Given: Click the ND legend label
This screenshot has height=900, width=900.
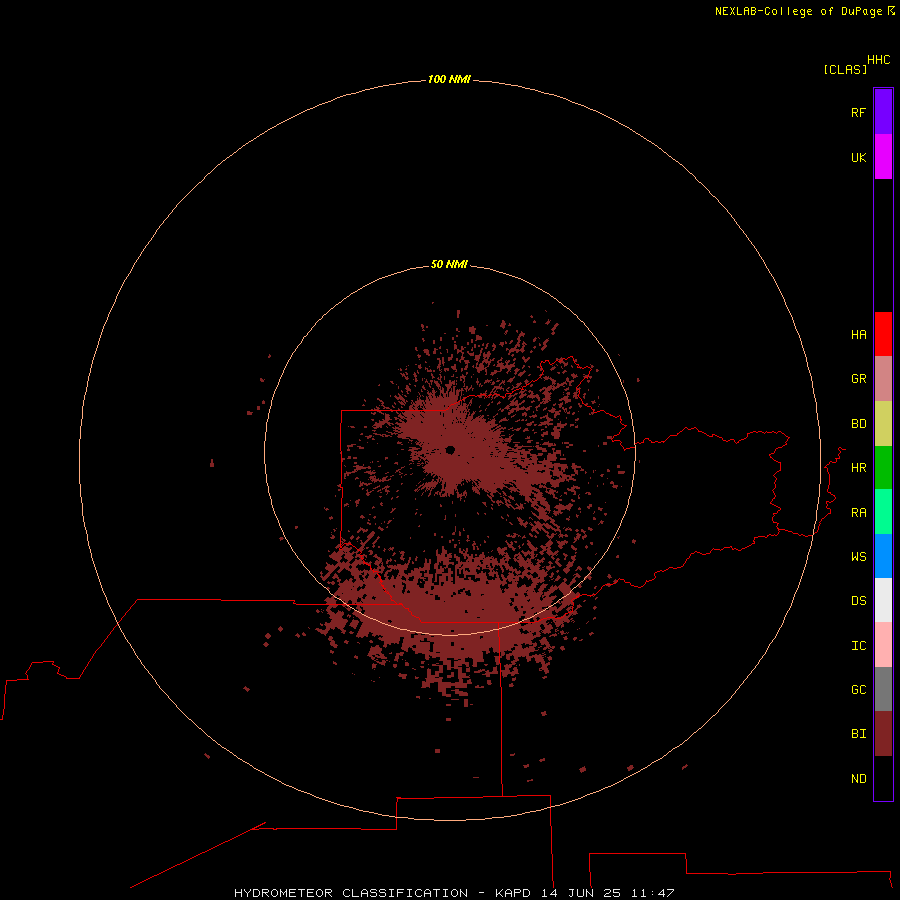Looking at the screenshot, I should click(858, 778).
